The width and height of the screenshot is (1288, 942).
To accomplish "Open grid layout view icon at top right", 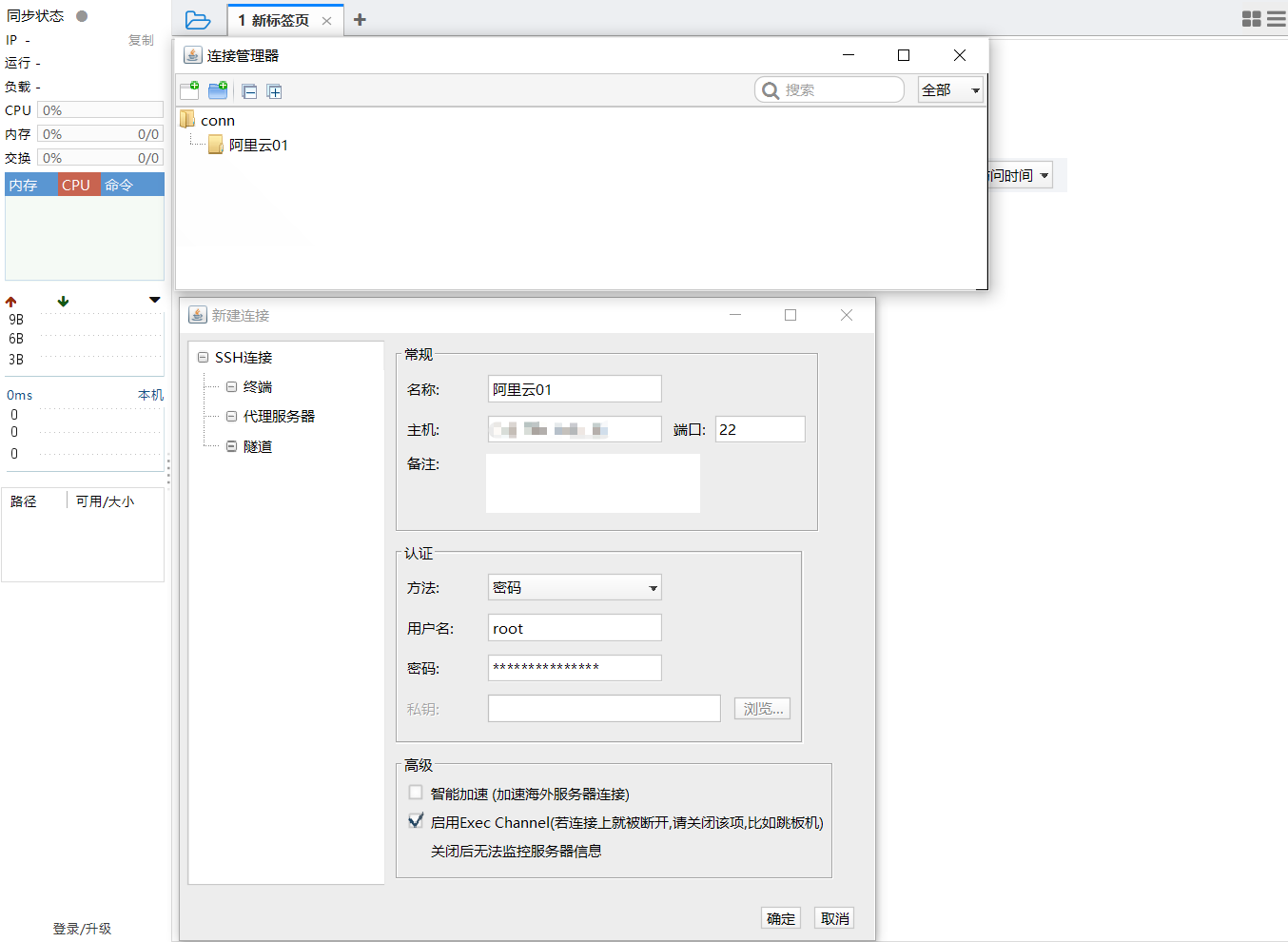I will [1252, 19].
